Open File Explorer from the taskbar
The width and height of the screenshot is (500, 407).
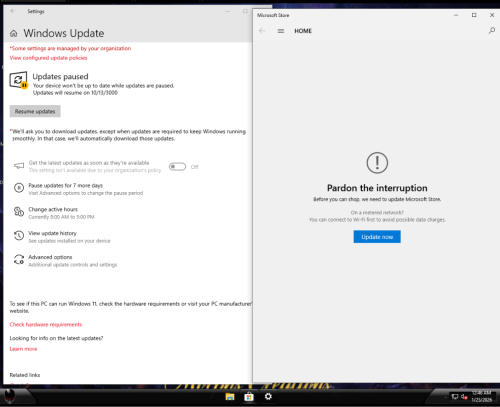click(230, 397)
